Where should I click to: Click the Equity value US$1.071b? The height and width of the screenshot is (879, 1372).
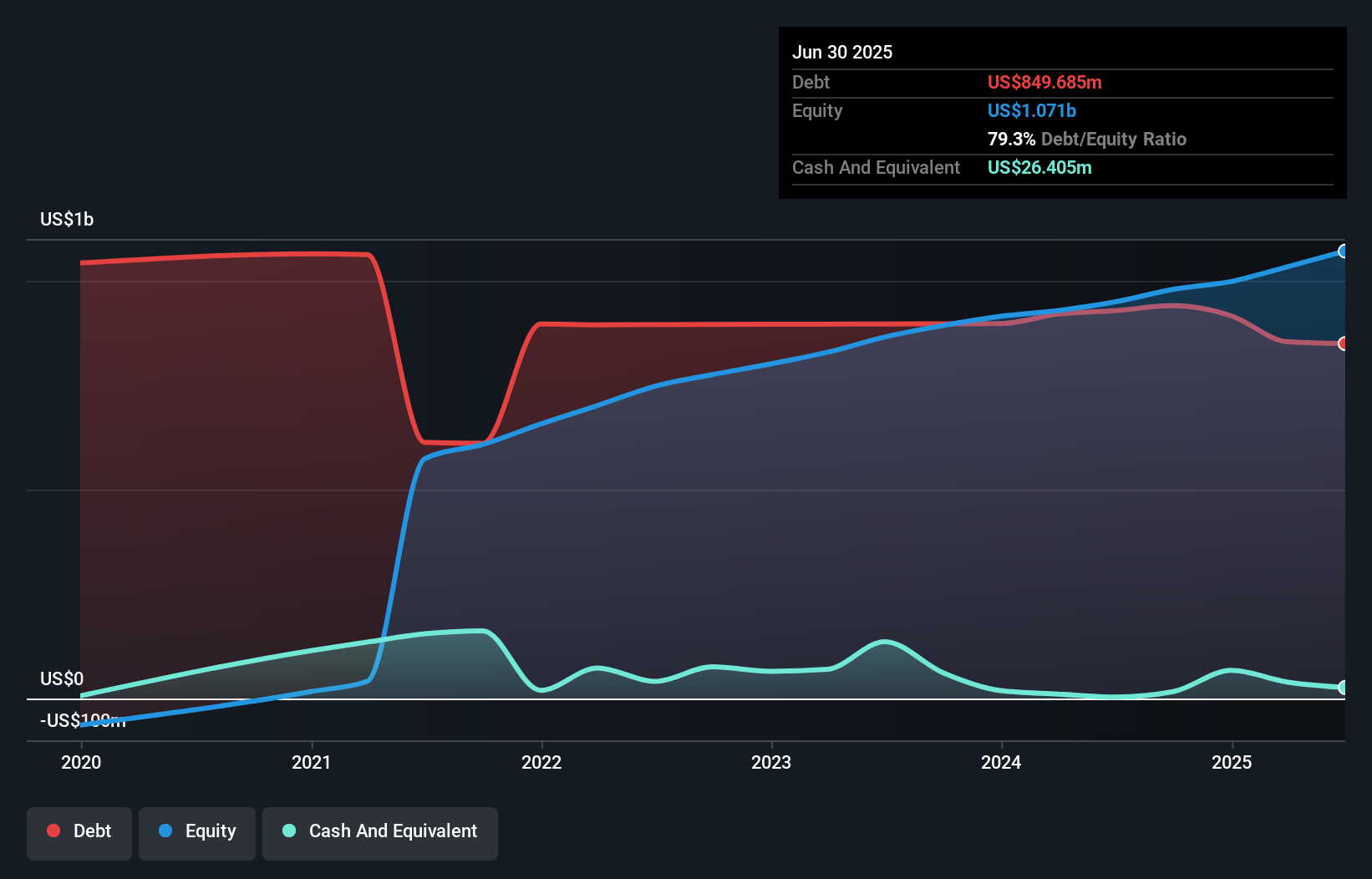tap(1031, 109)
